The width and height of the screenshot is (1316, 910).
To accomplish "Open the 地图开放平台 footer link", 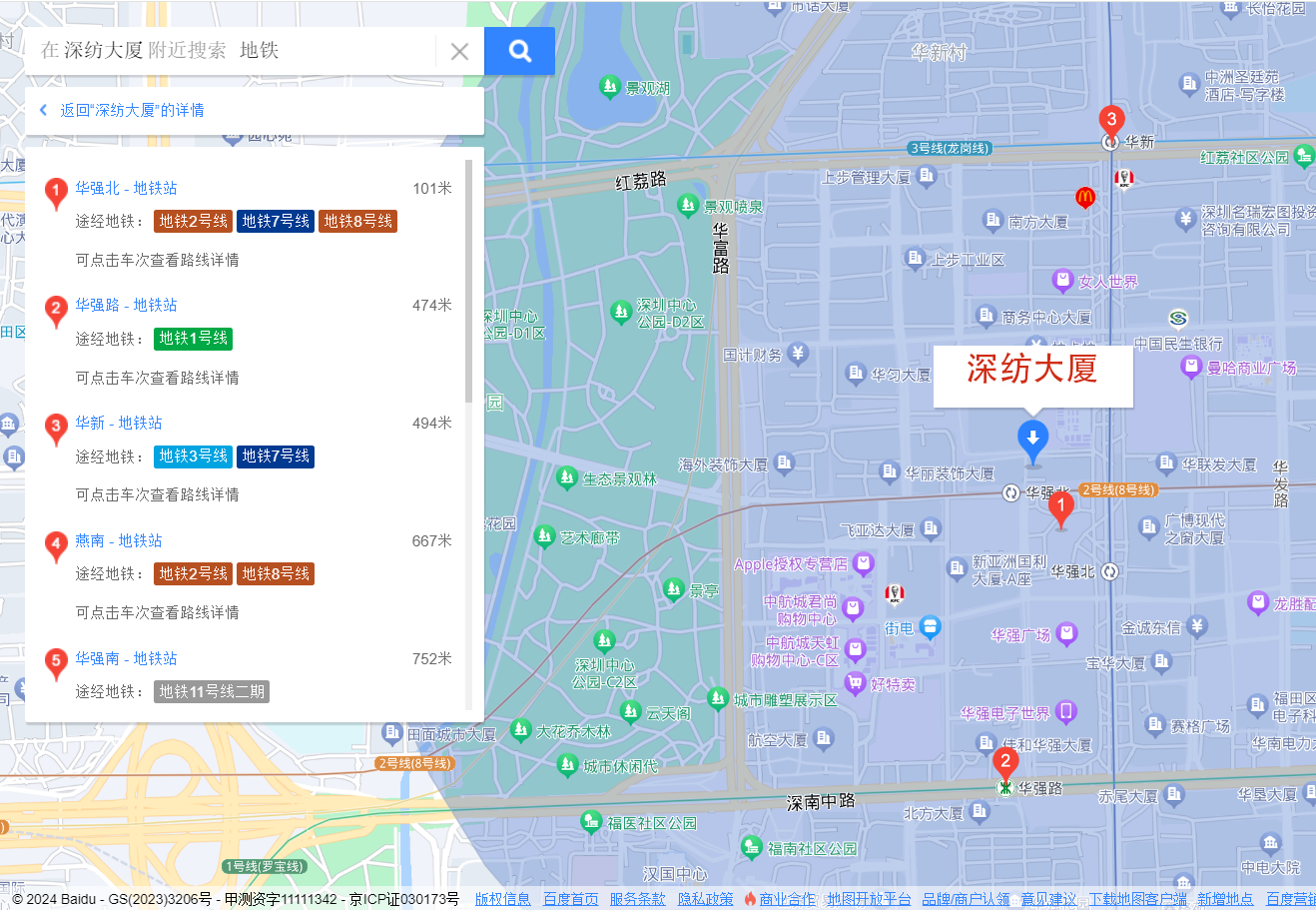I will click(x=869, y=899).
